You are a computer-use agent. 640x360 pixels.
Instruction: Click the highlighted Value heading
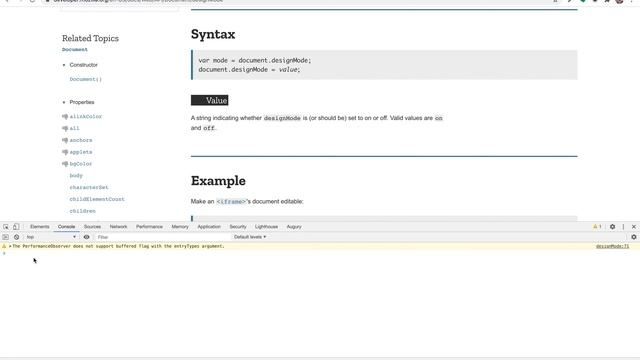point(209,100)
